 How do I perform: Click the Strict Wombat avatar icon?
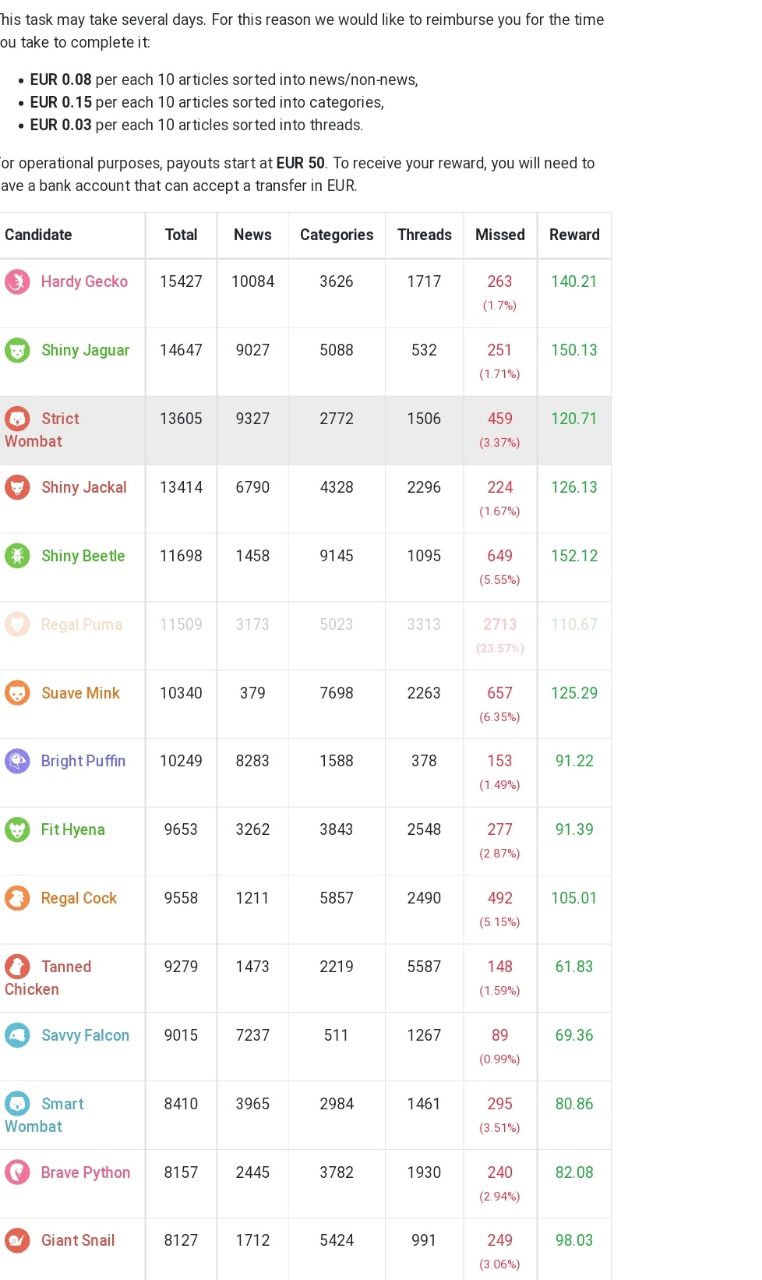(x=17, y=419)
